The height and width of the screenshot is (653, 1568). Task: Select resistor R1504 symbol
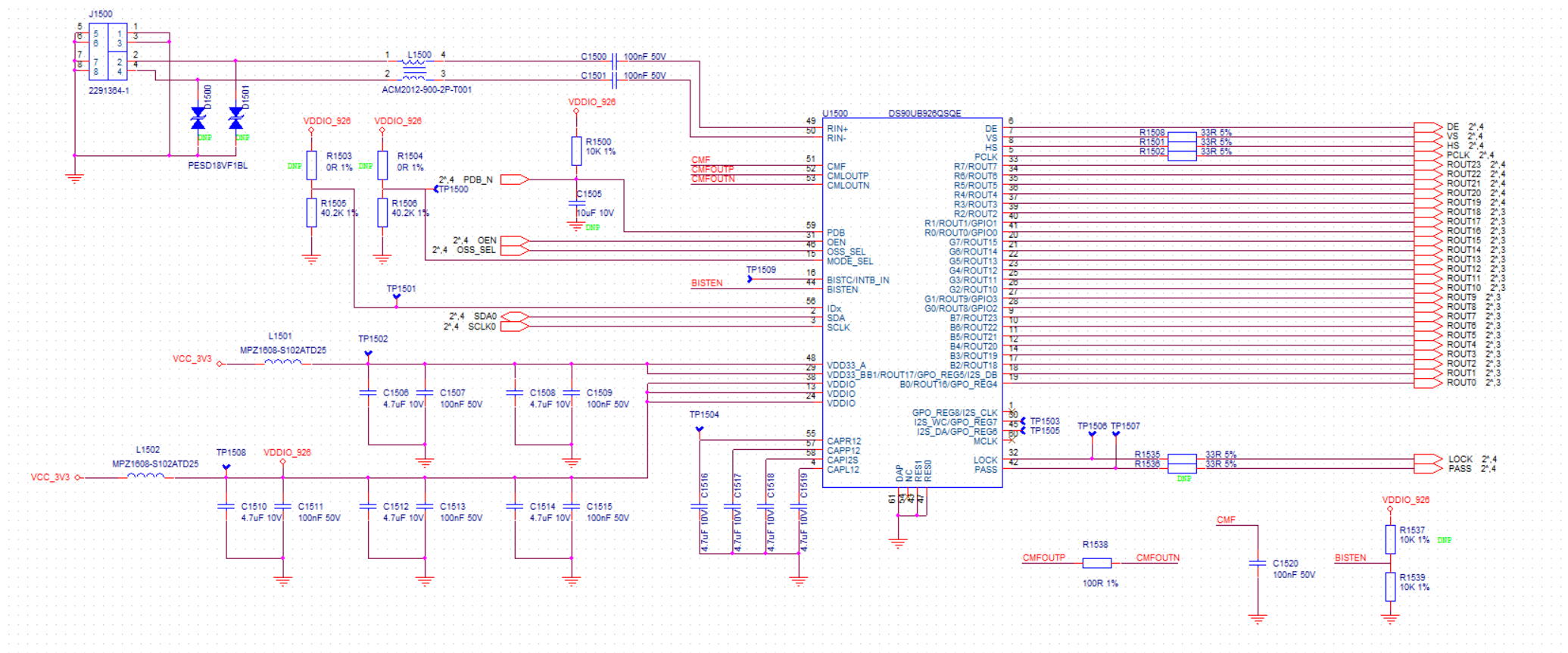coord(382,165)
